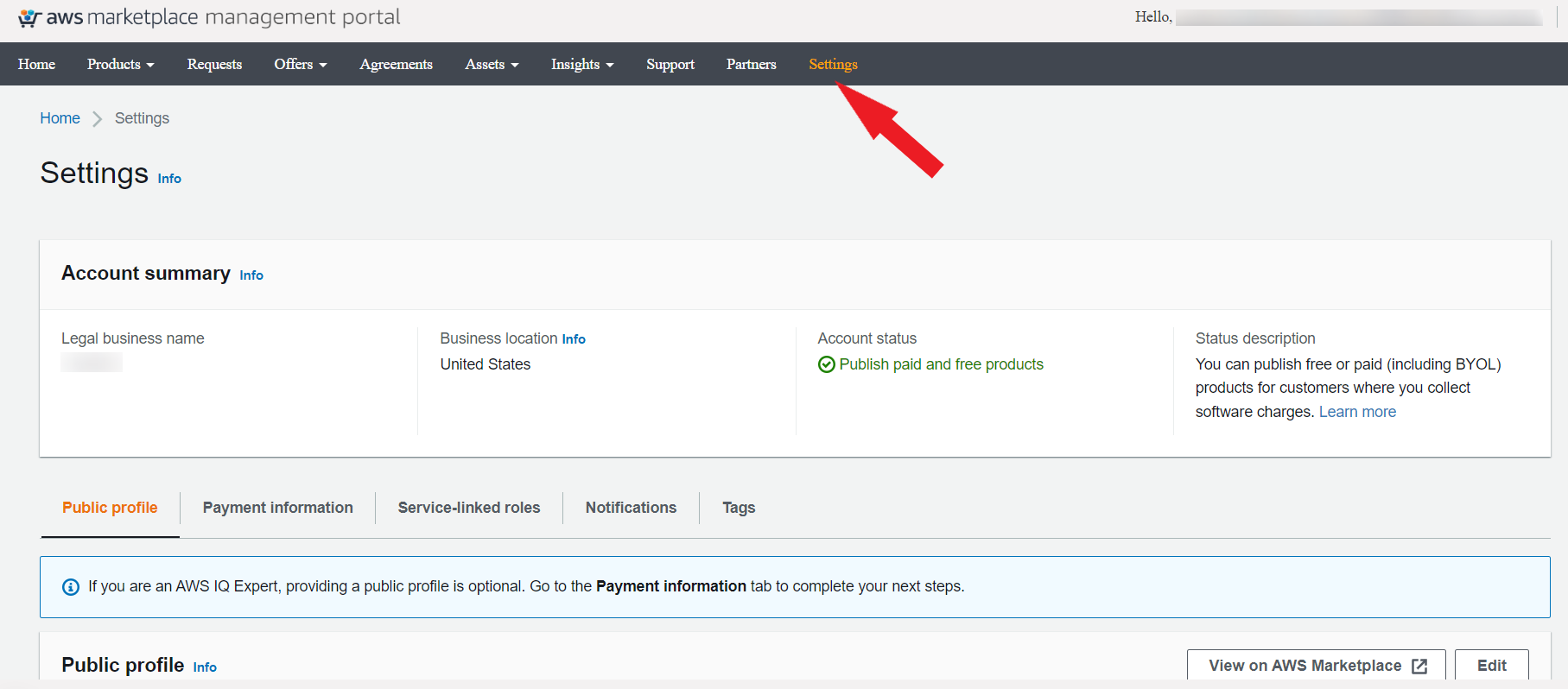
Task: Open the Info link next to Account summary
Action: (x=251, y=275)
